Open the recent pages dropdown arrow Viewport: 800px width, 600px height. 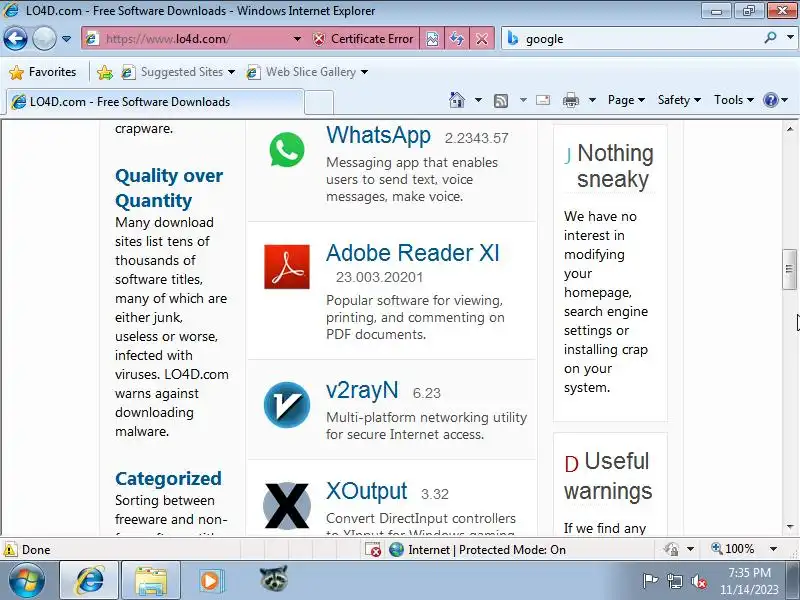(66, 39)
